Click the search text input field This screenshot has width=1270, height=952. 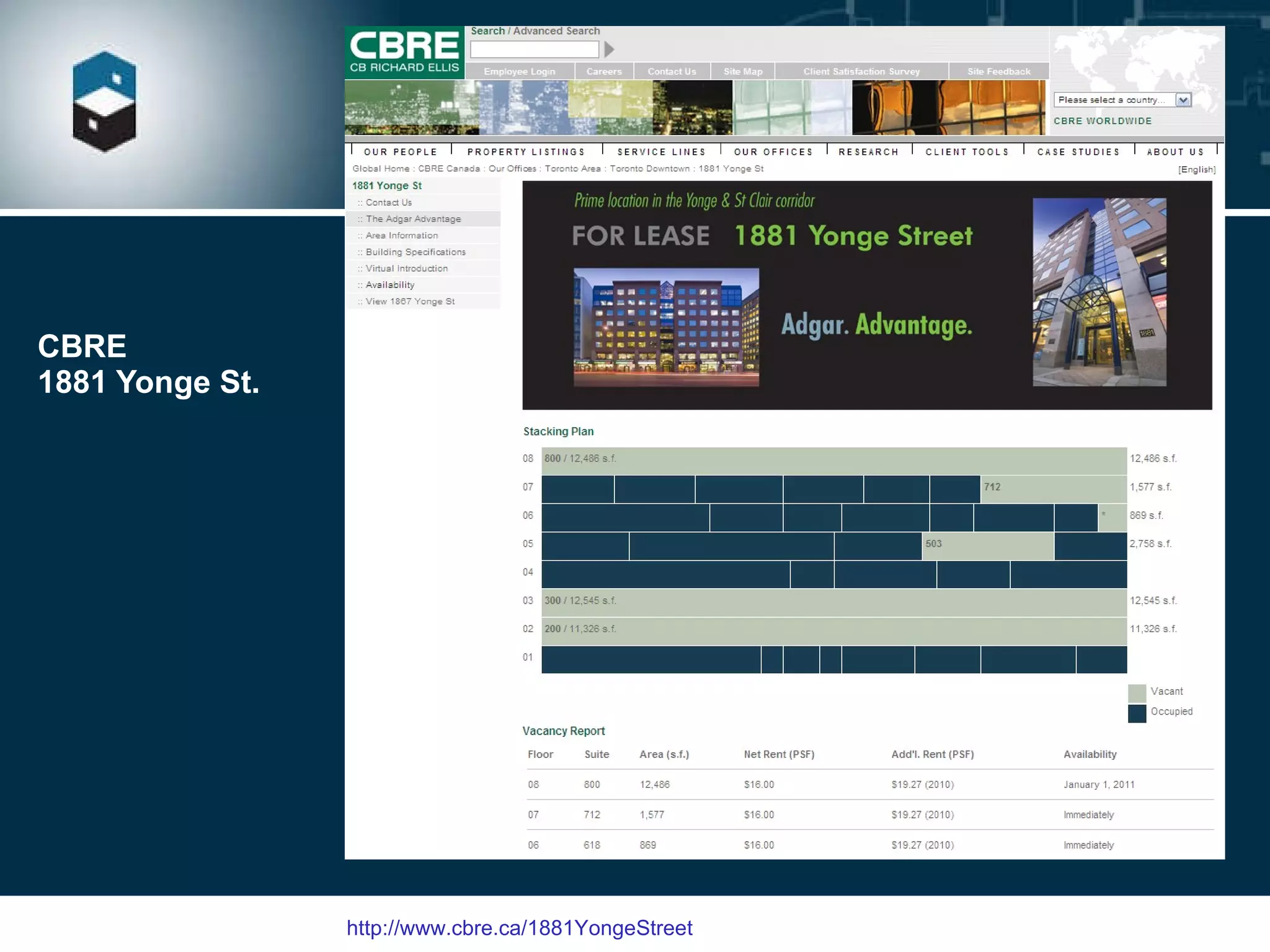(535, 49)
